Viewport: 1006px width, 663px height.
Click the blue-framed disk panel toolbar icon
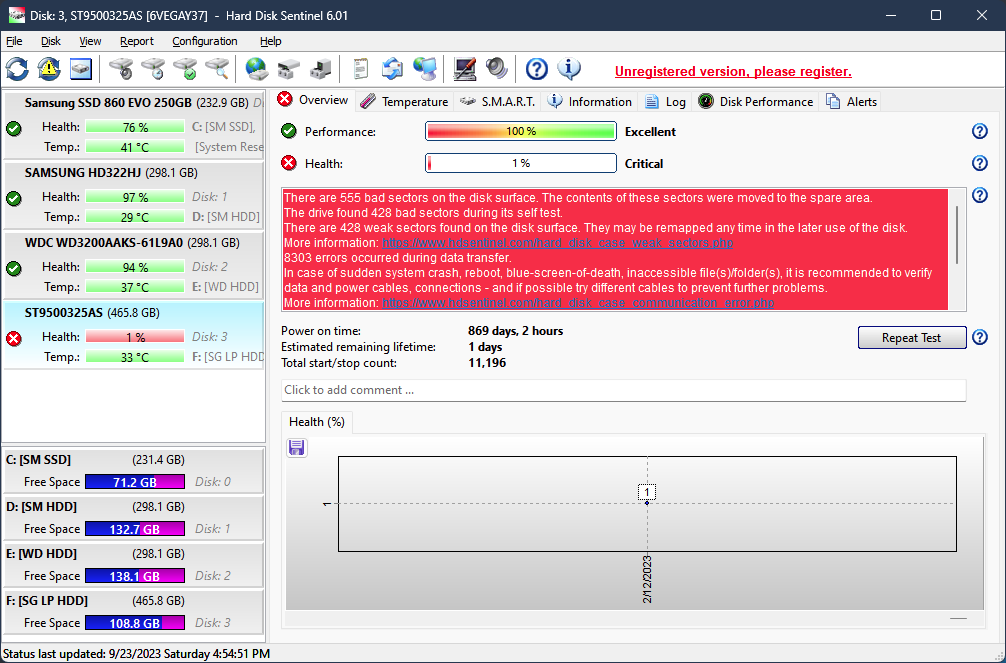(x=81, y=69)
